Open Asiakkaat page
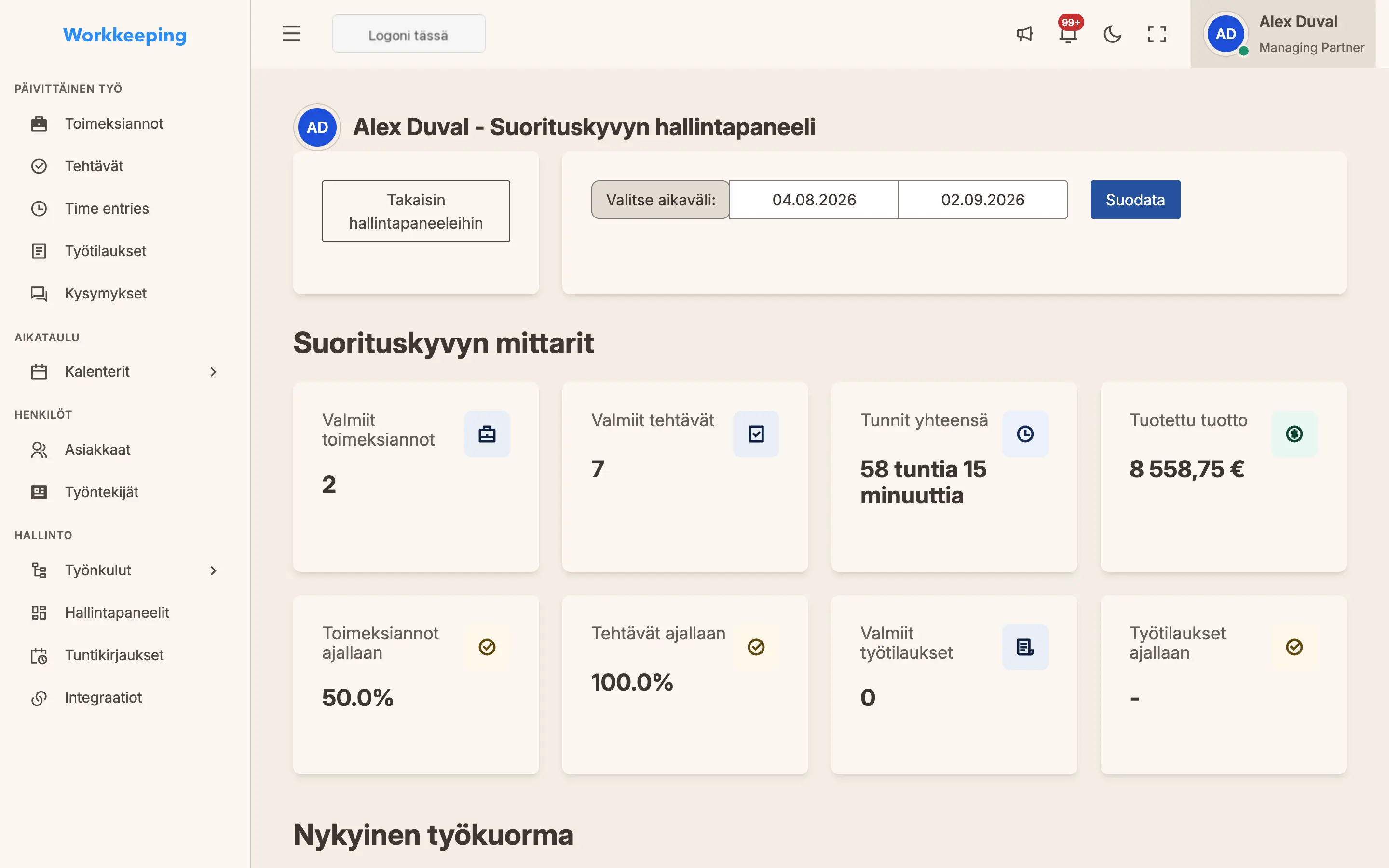The image size is (1389, 868). click(124, 449)
